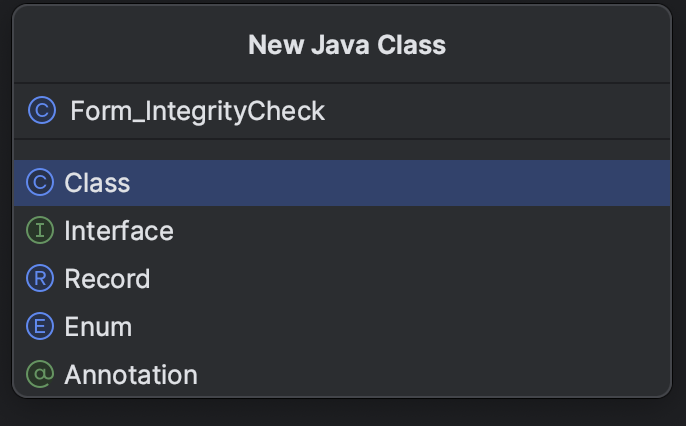Viewport: 686px width, 426px height.
Task: Choose Annotation from the list
Action: (130, 375)
